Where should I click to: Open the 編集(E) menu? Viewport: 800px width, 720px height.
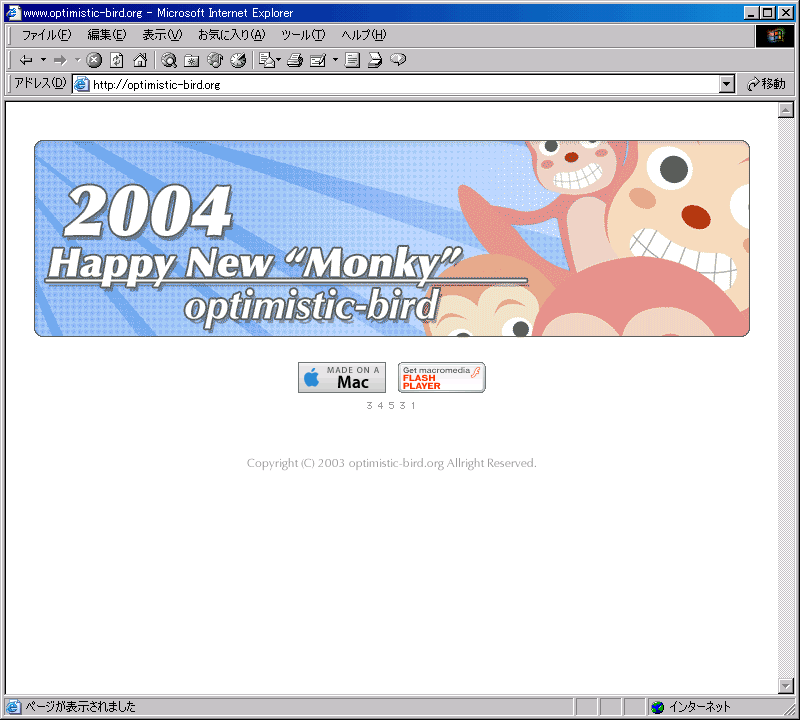point(107,35)
